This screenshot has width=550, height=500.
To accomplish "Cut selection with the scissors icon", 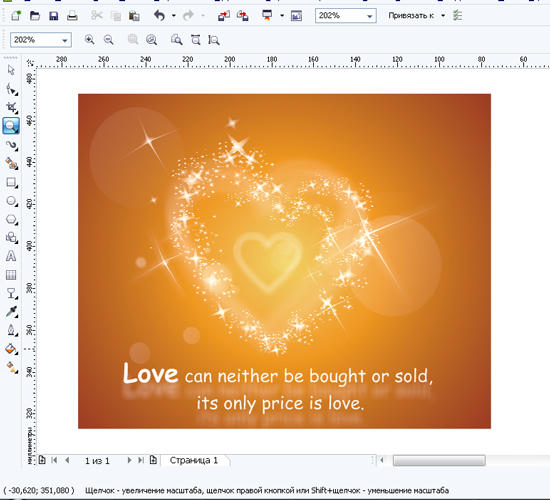I will point(97,15).
